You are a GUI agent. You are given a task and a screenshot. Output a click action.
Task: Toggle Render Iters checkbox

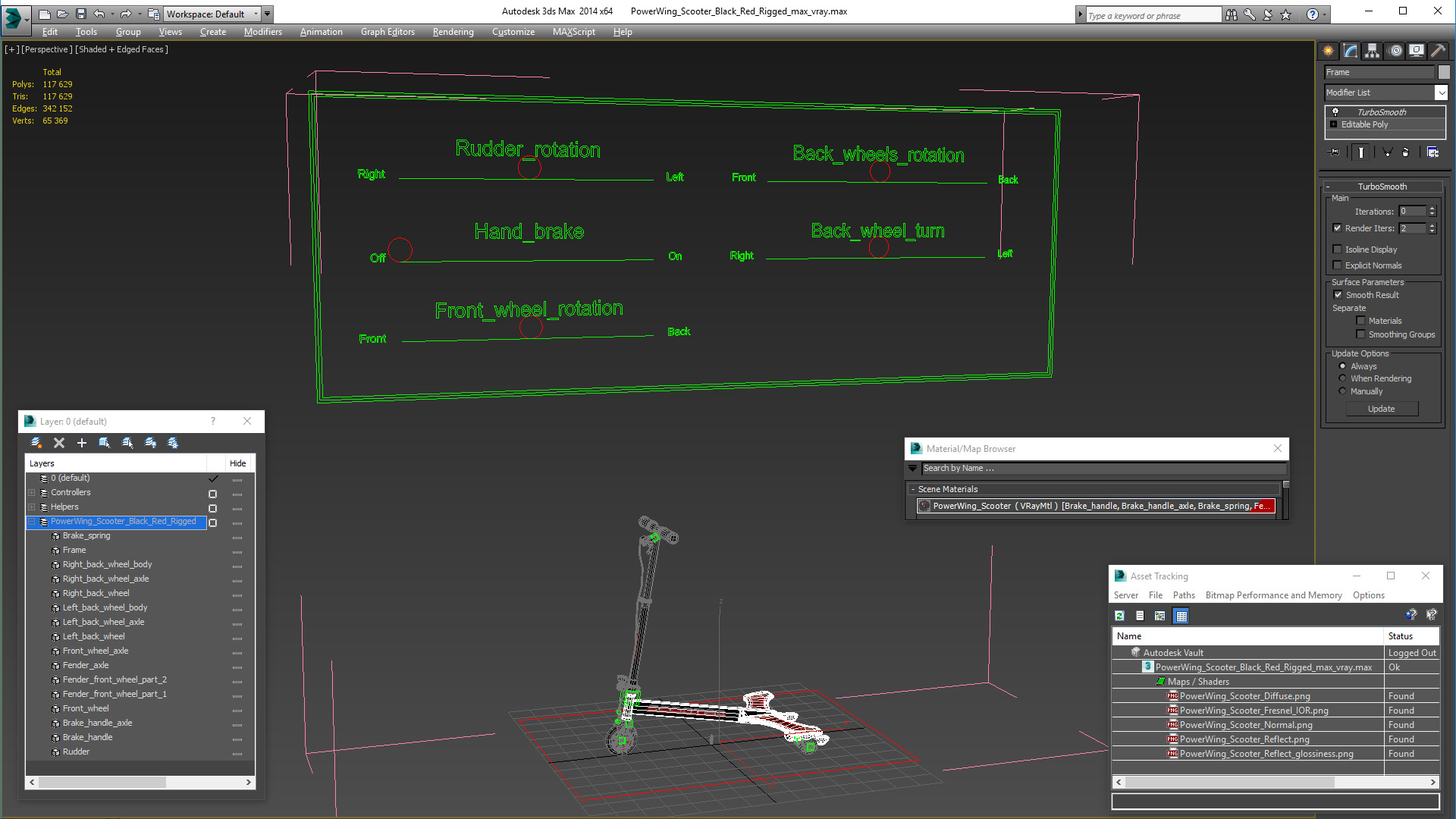click(x=1338, y=227)
